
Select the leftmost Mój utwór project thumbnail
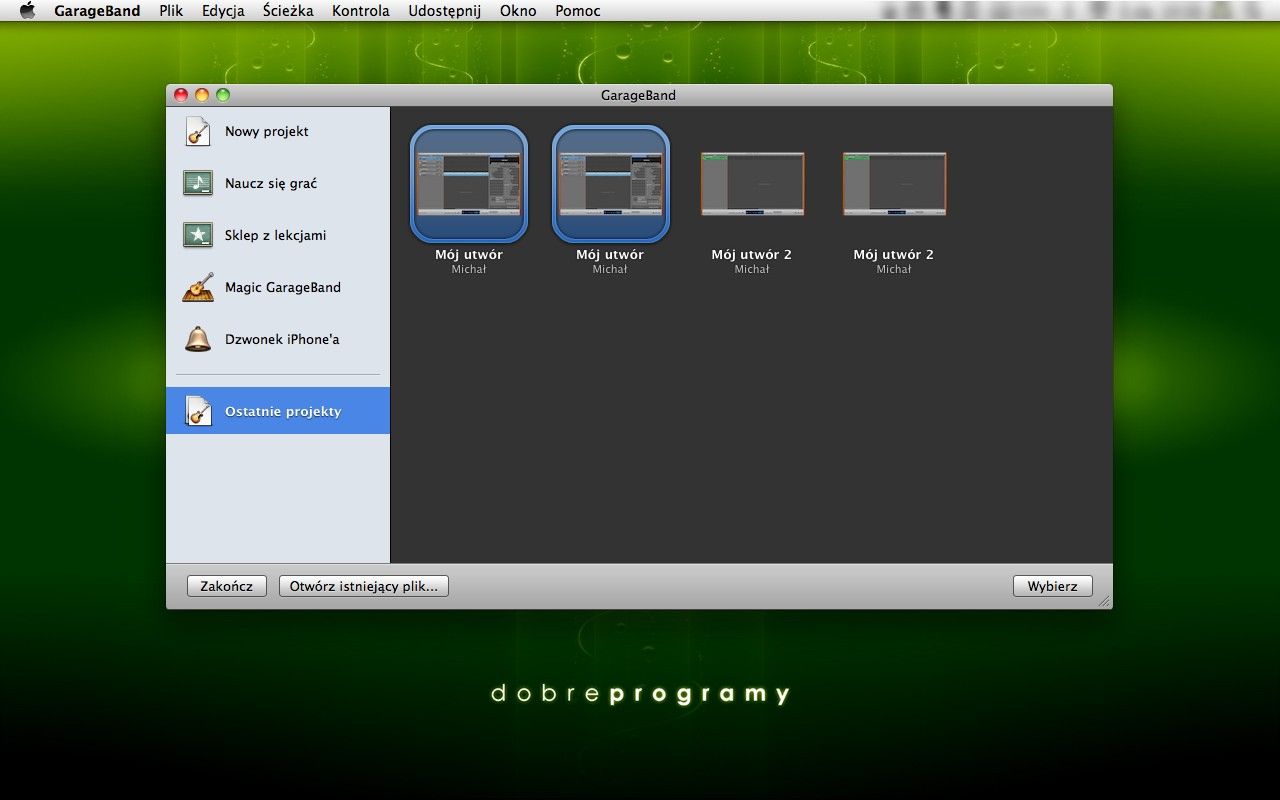469,184
